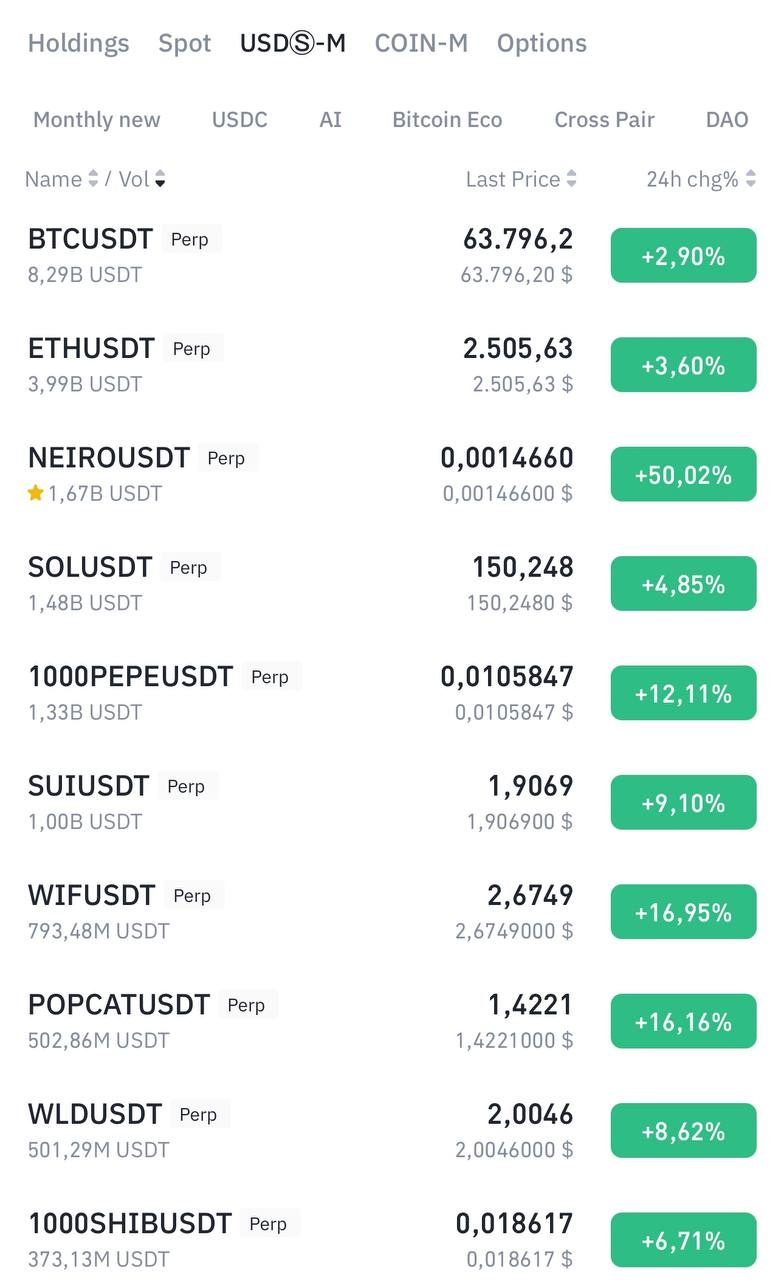Select the COIN-M futures tab
The width and height of the screenshot is (784, 1280).
click(421, 43)
